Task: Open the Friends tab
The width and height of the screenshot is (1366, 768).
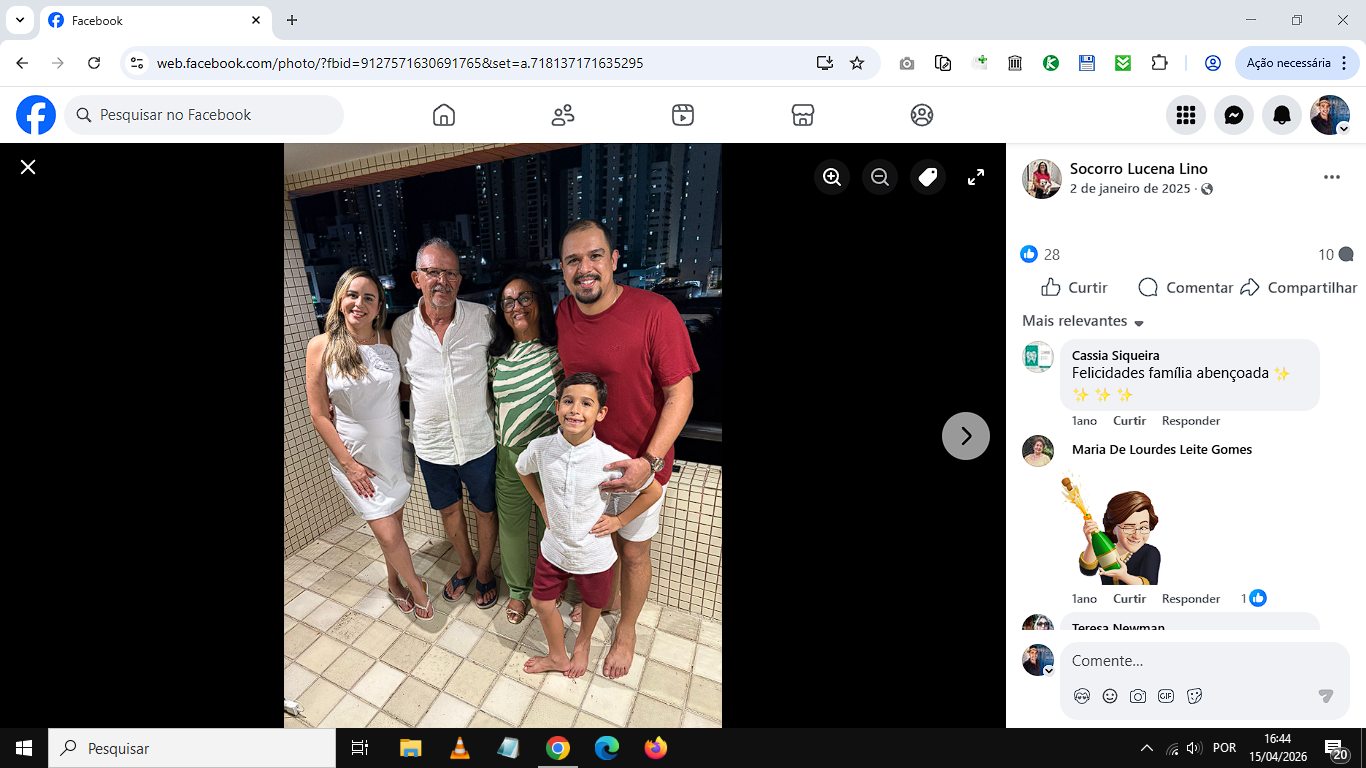Action: (563, 115)
